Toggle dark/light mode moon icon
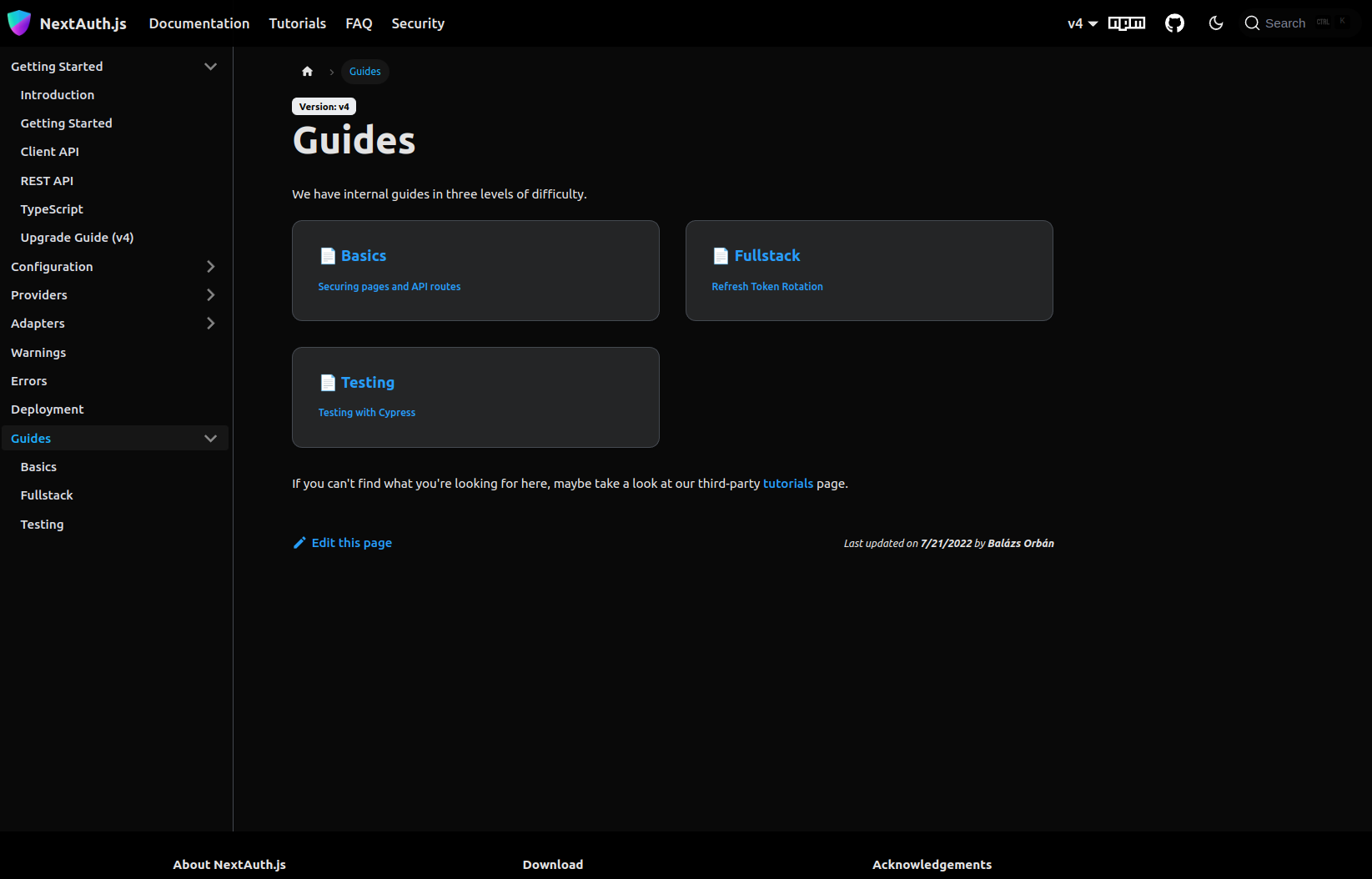1372x879 pixels. pos(1216,23)
